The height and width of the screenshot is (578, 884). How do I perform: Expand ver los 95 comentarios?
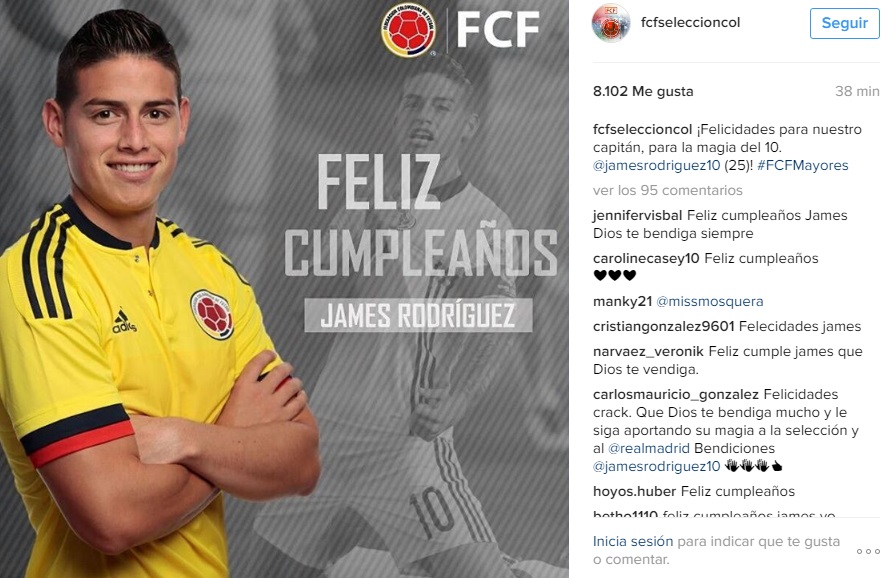pos(668,190)
